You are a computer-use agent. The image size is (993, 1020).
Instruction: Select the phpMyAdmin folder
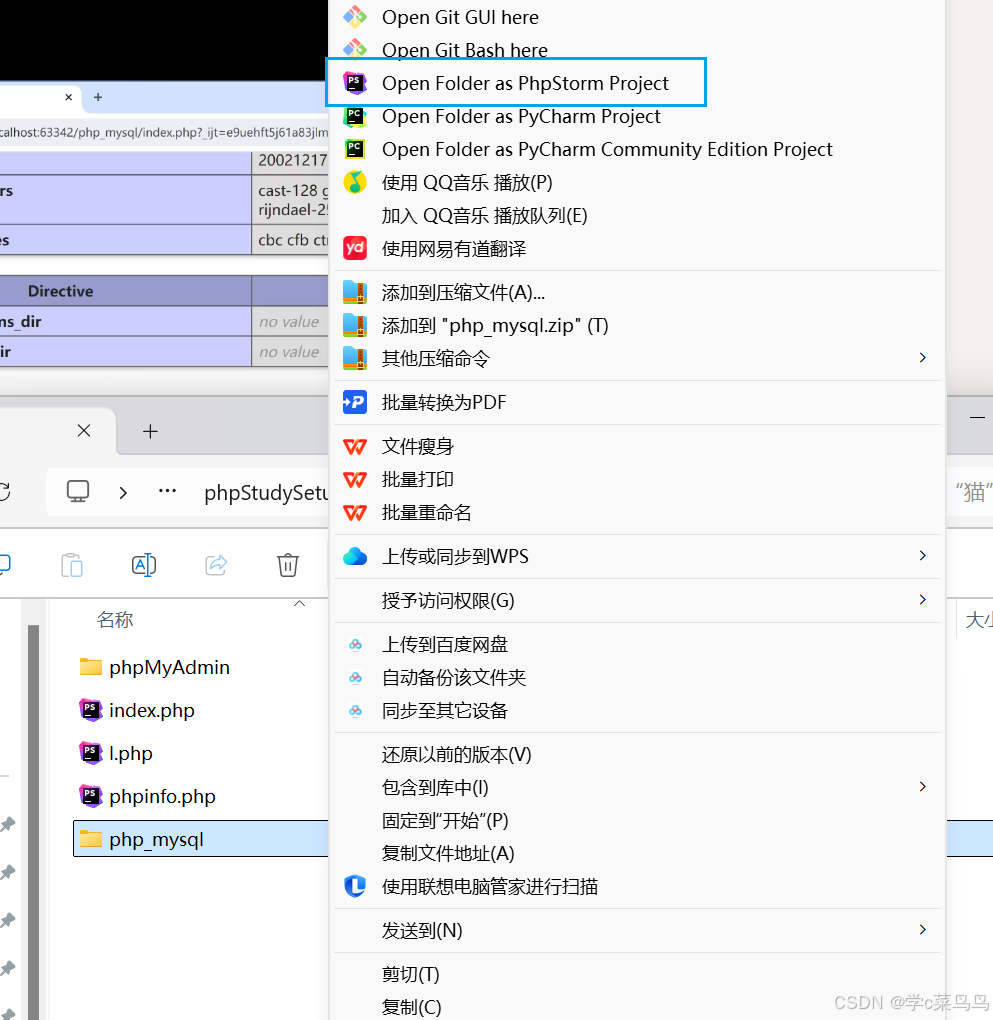[155, 667]
